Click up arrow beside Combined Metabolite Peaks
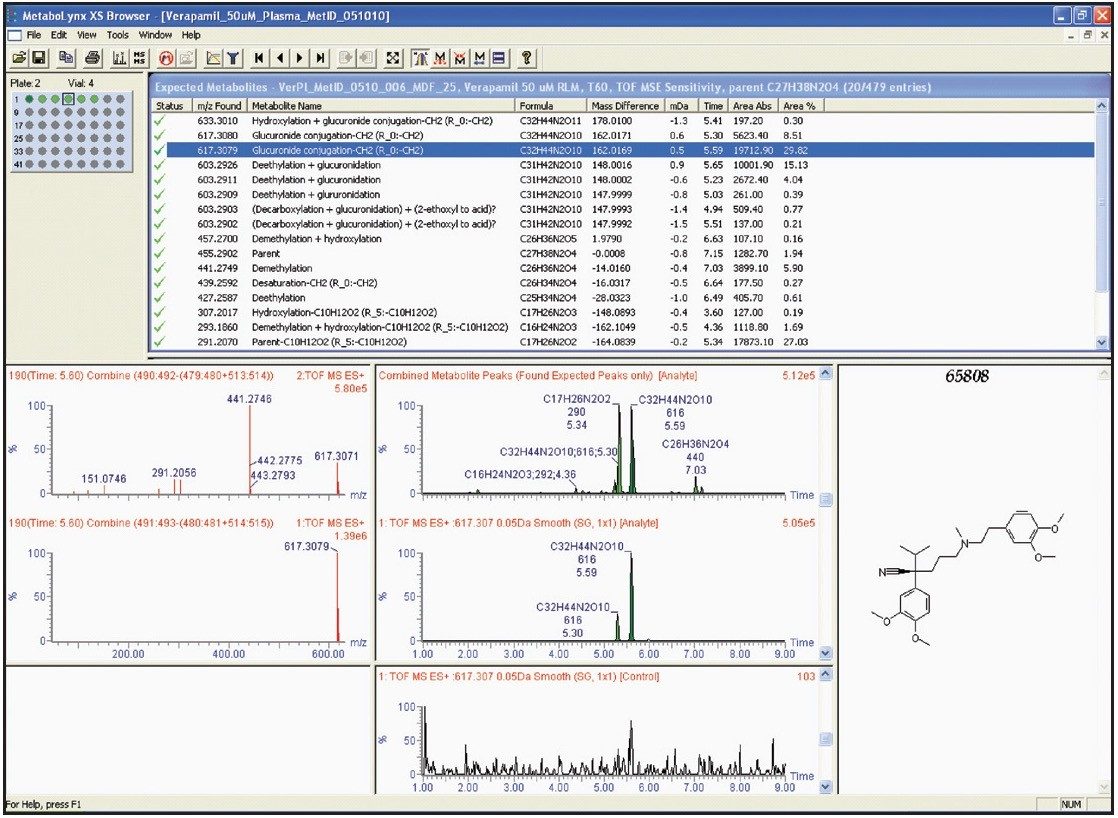The height and width of the screenshot is (818, 1118). pyautogui.click(x=826, y=374)
